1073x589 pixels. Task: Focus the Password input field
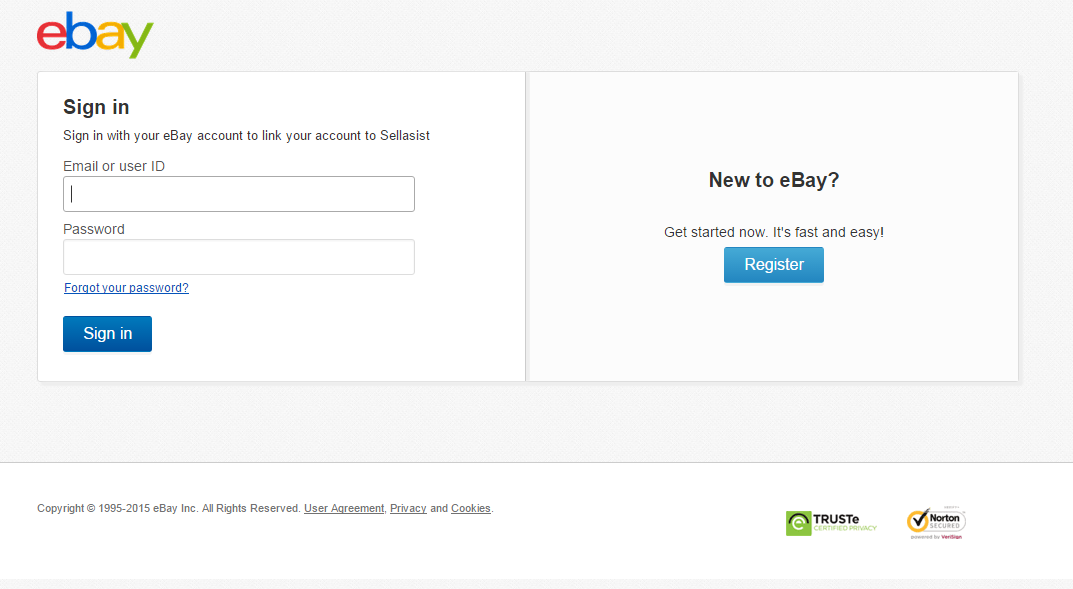click(x=239, y=257)
